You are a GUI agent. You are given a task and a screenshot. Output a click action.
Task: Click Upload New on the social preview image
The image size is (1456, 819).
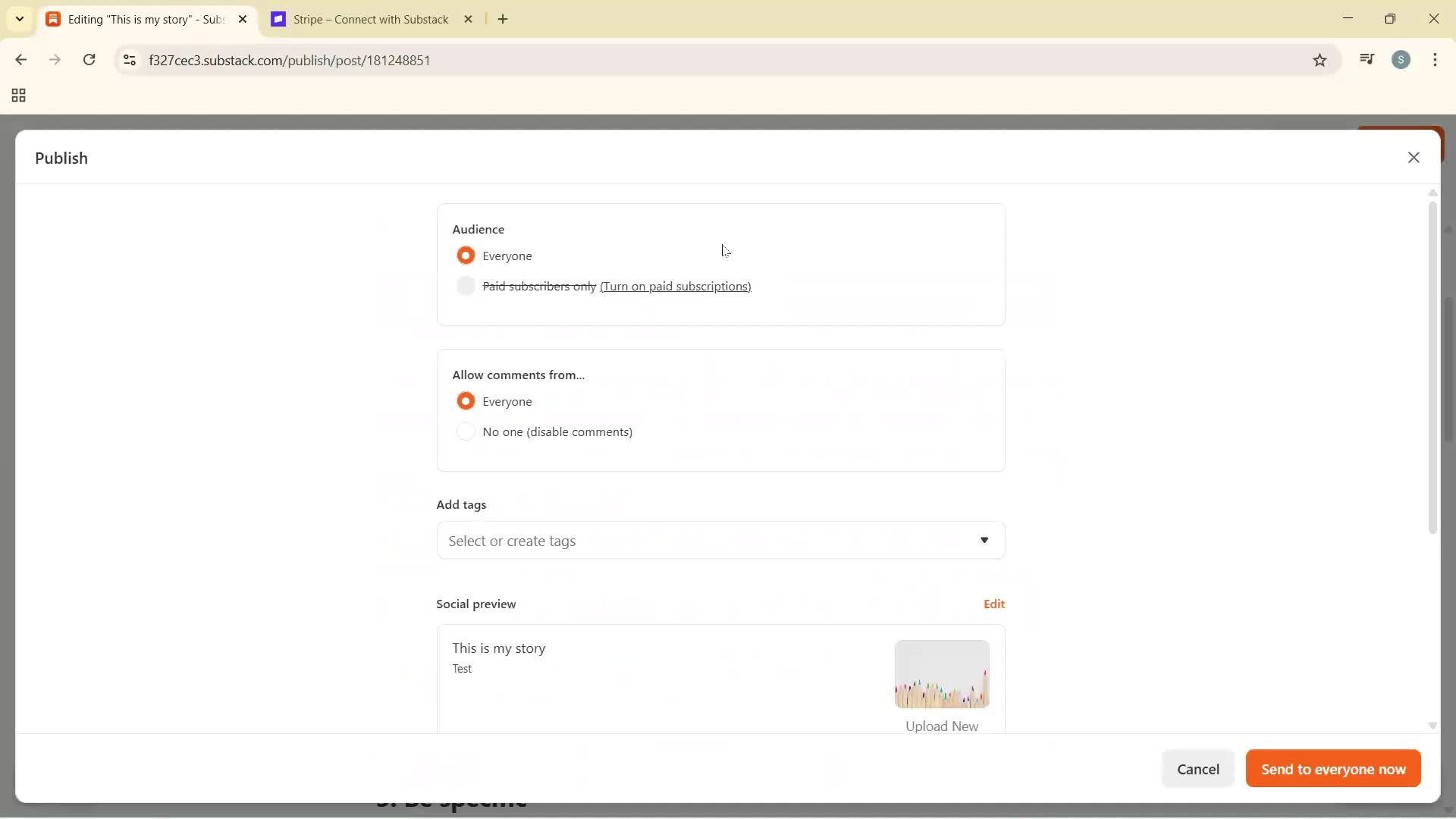pos(941,726)
